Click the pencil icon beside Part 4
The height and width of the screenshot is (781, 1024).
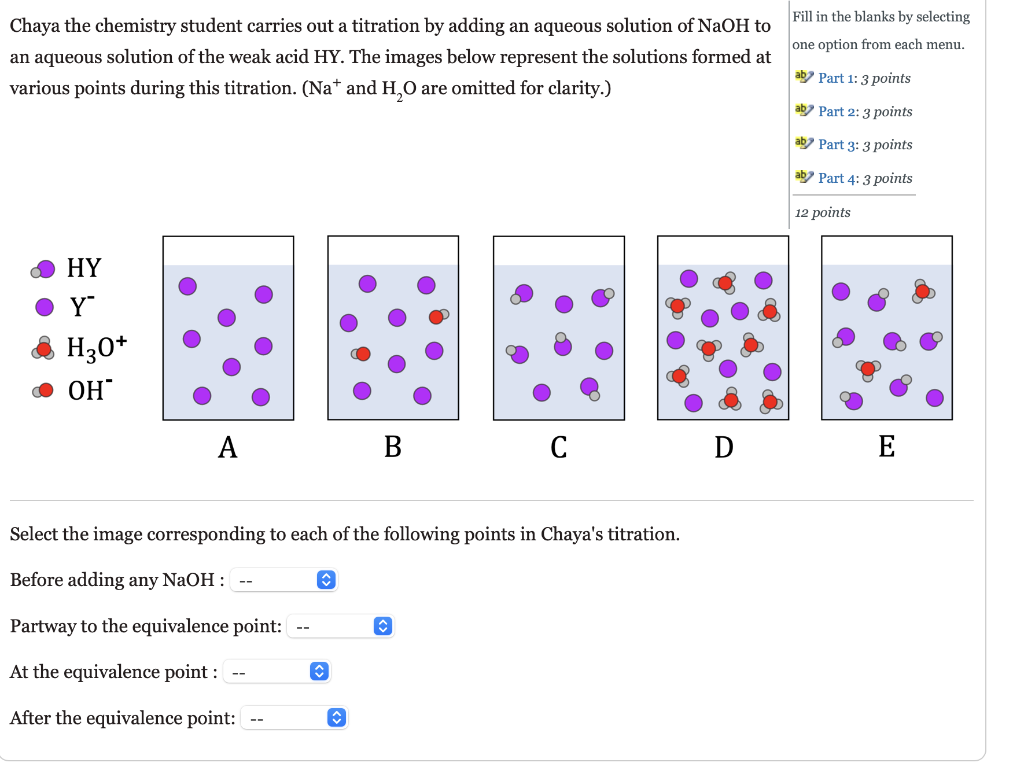pos(804,176)
